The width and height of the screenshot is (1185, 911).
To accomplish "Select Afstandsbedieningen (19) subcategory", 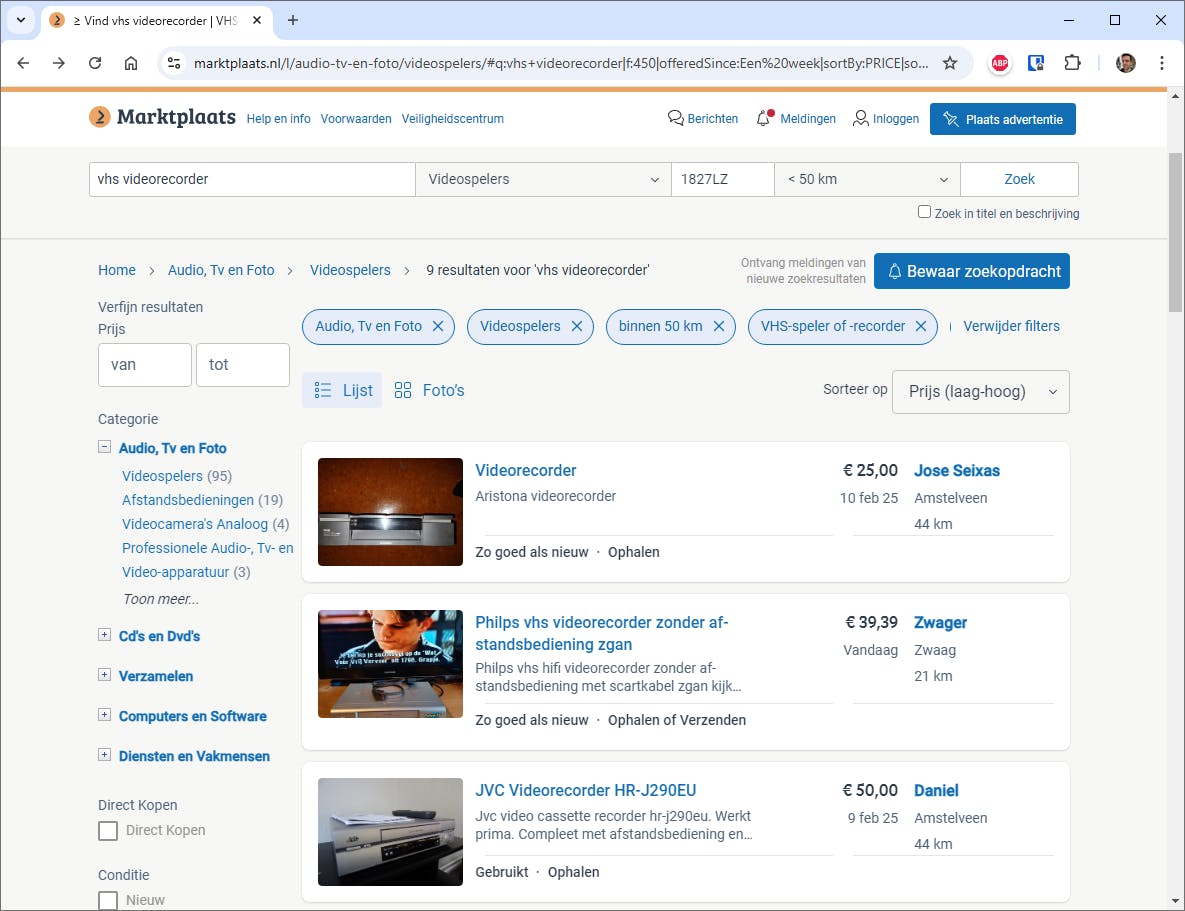I will 202,500.
